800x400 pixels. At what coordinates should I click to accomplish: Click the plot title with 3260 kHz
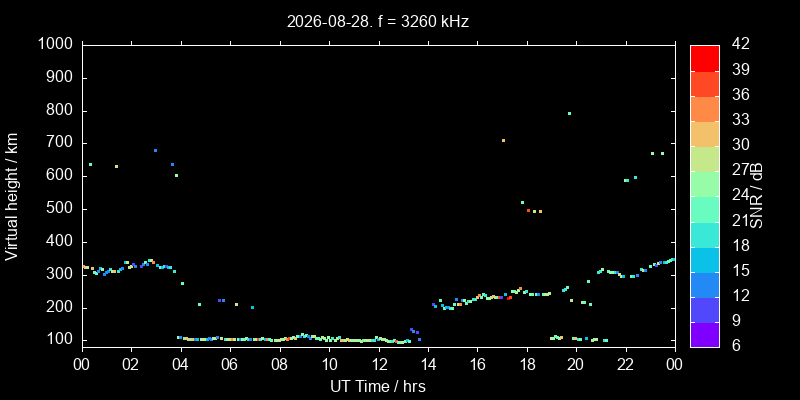point(378,22)
